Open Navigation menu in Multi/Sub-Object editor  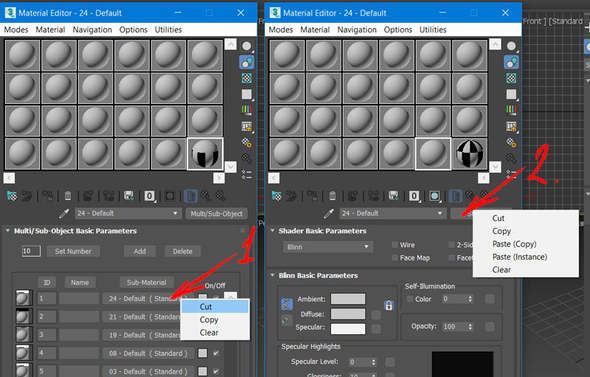[92, 30]
